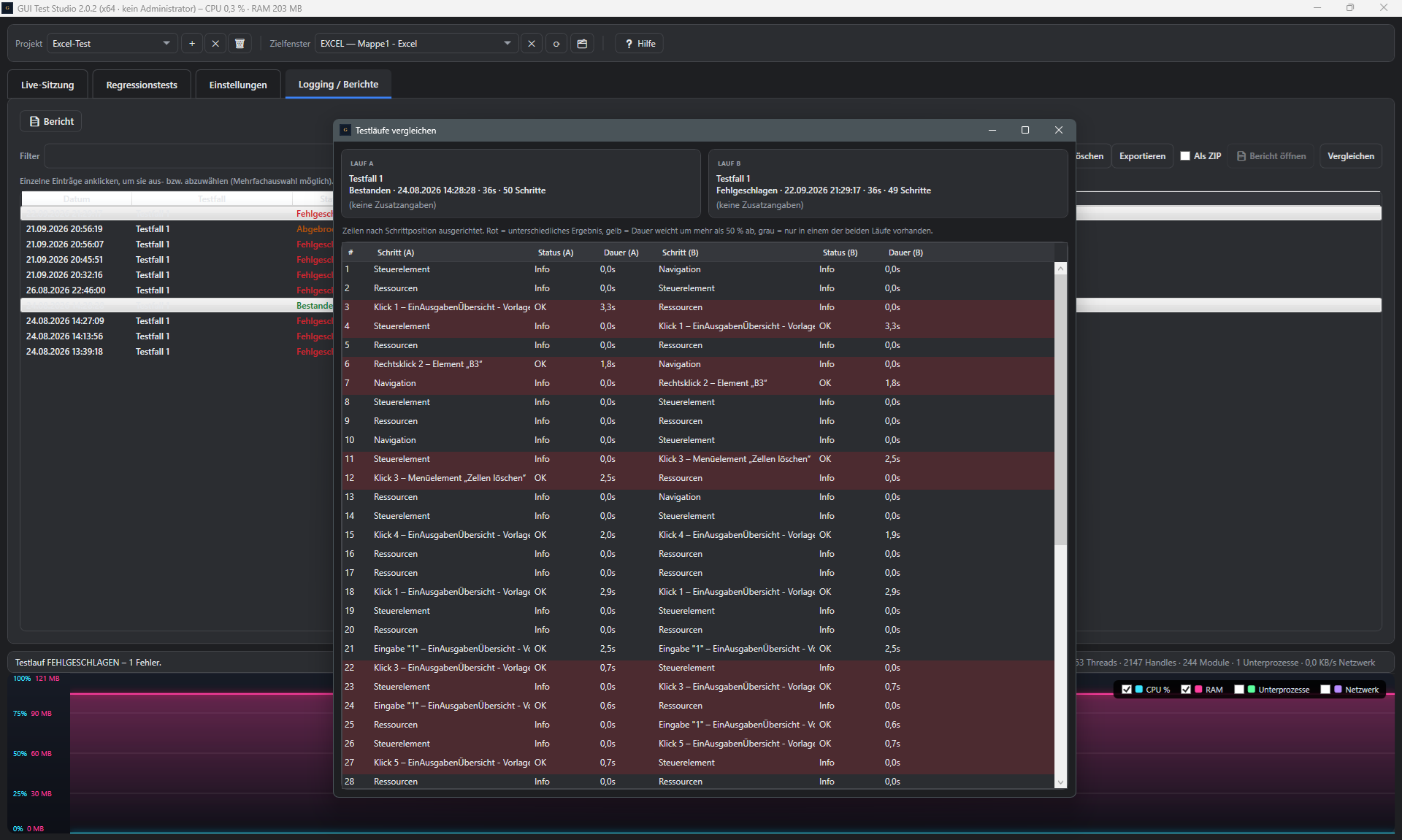This screenshot has width=1402, height=840.
Task: Open the Projekt dropdown showing Excel-Test
Action: 112,44
